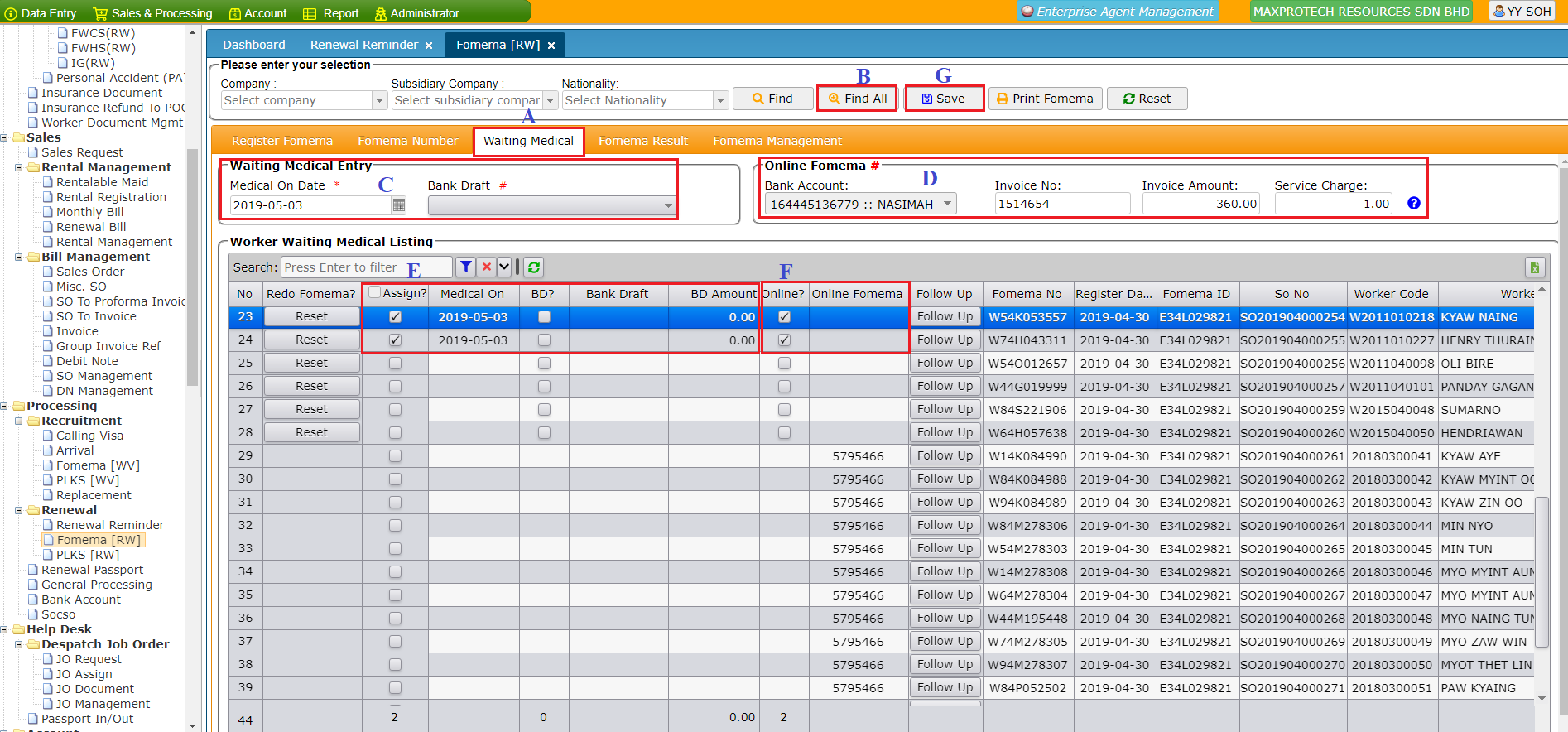The image size is (1568, 732).
Task: Click the YY SOH user icon
Action: click(1499, 11)
